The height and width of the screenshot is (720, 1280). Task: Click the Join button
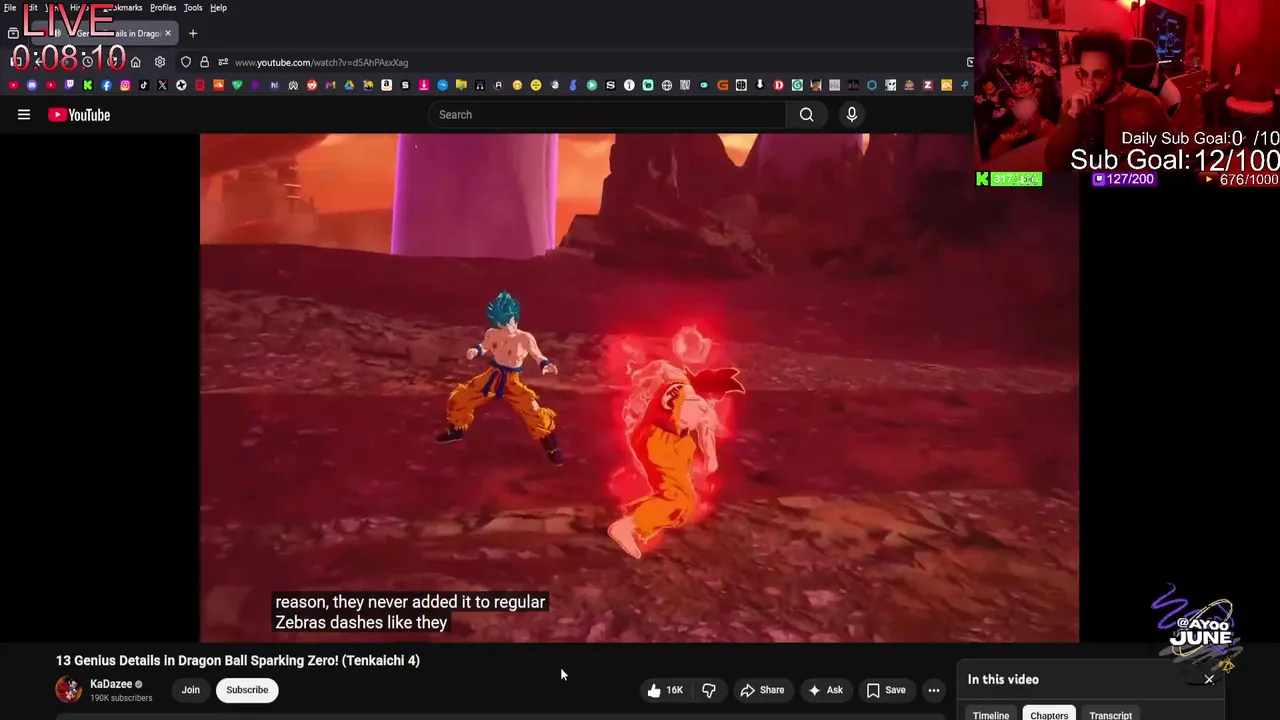coord(191,690)
